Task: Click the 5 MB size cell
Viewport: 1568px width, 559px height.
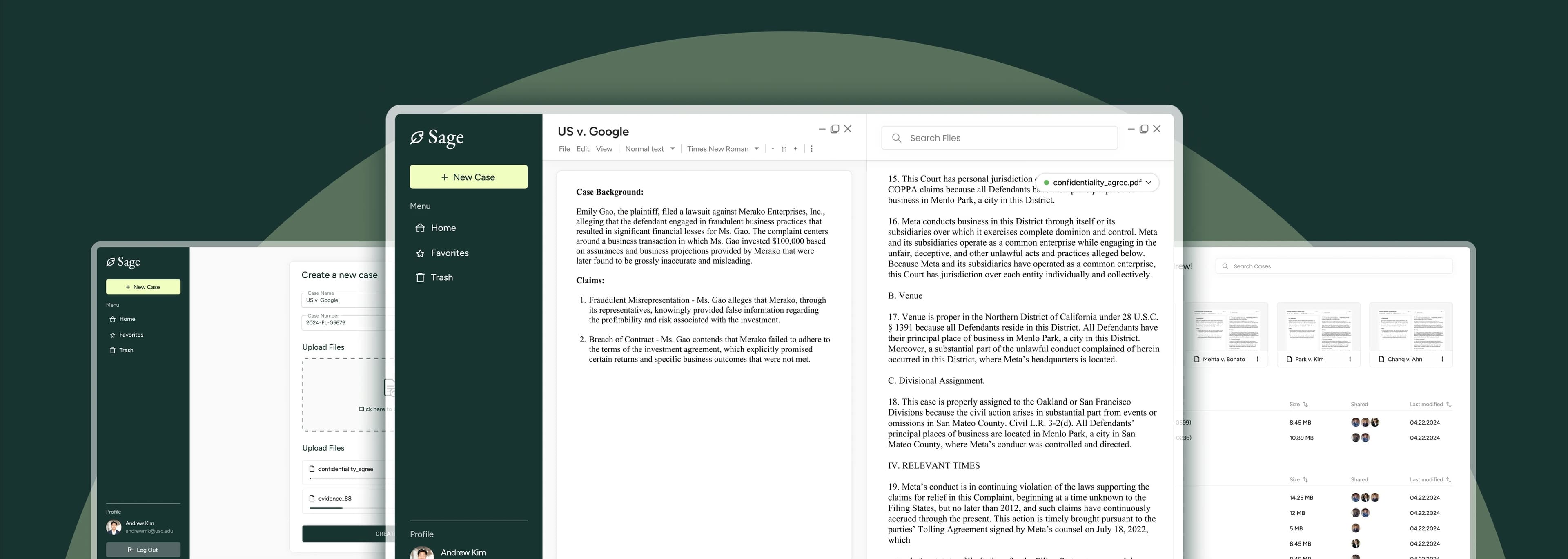Action: pos(1296,528)
